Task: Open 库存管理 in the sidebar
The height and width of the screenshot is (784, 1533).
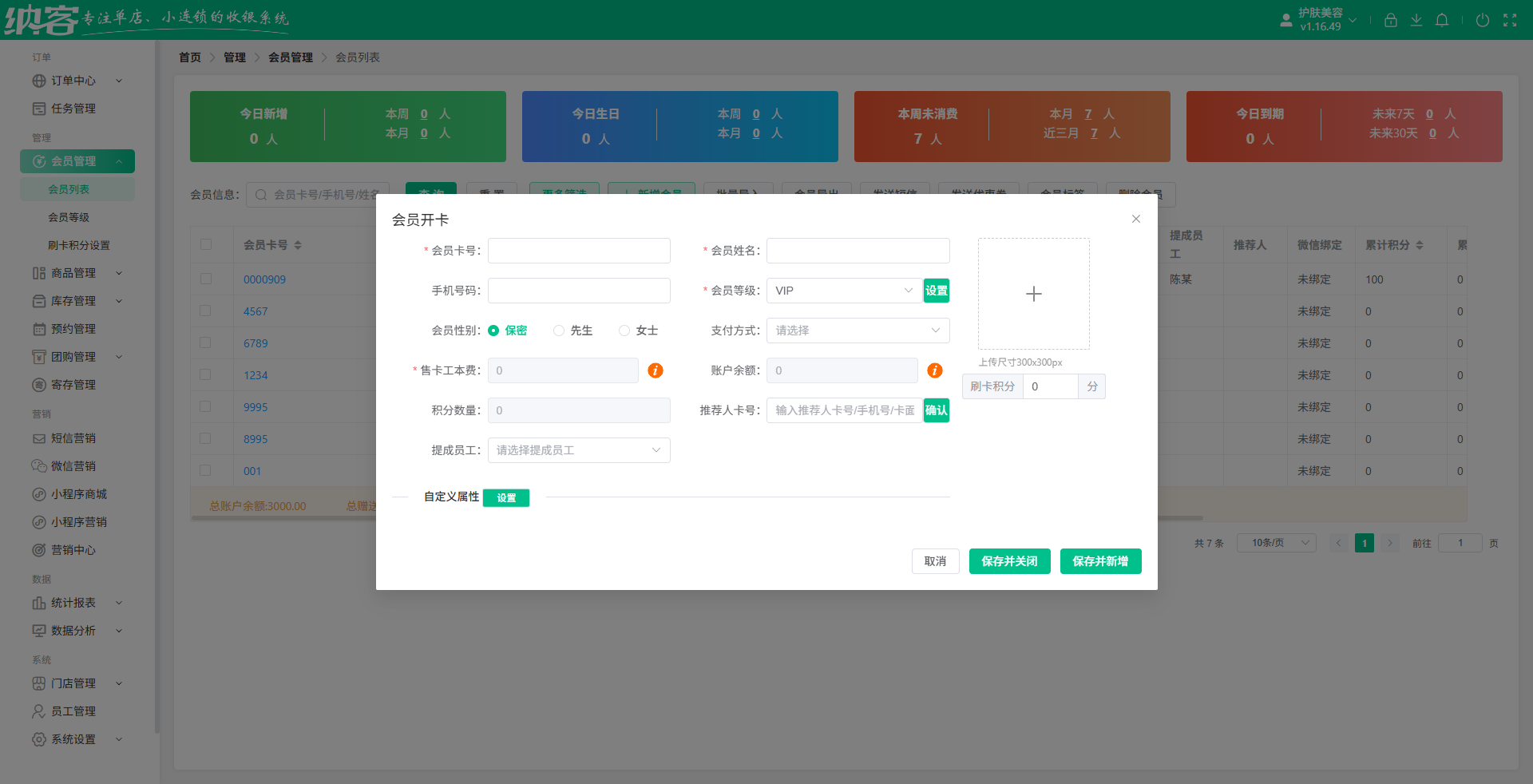Action: tap(77, 301)
